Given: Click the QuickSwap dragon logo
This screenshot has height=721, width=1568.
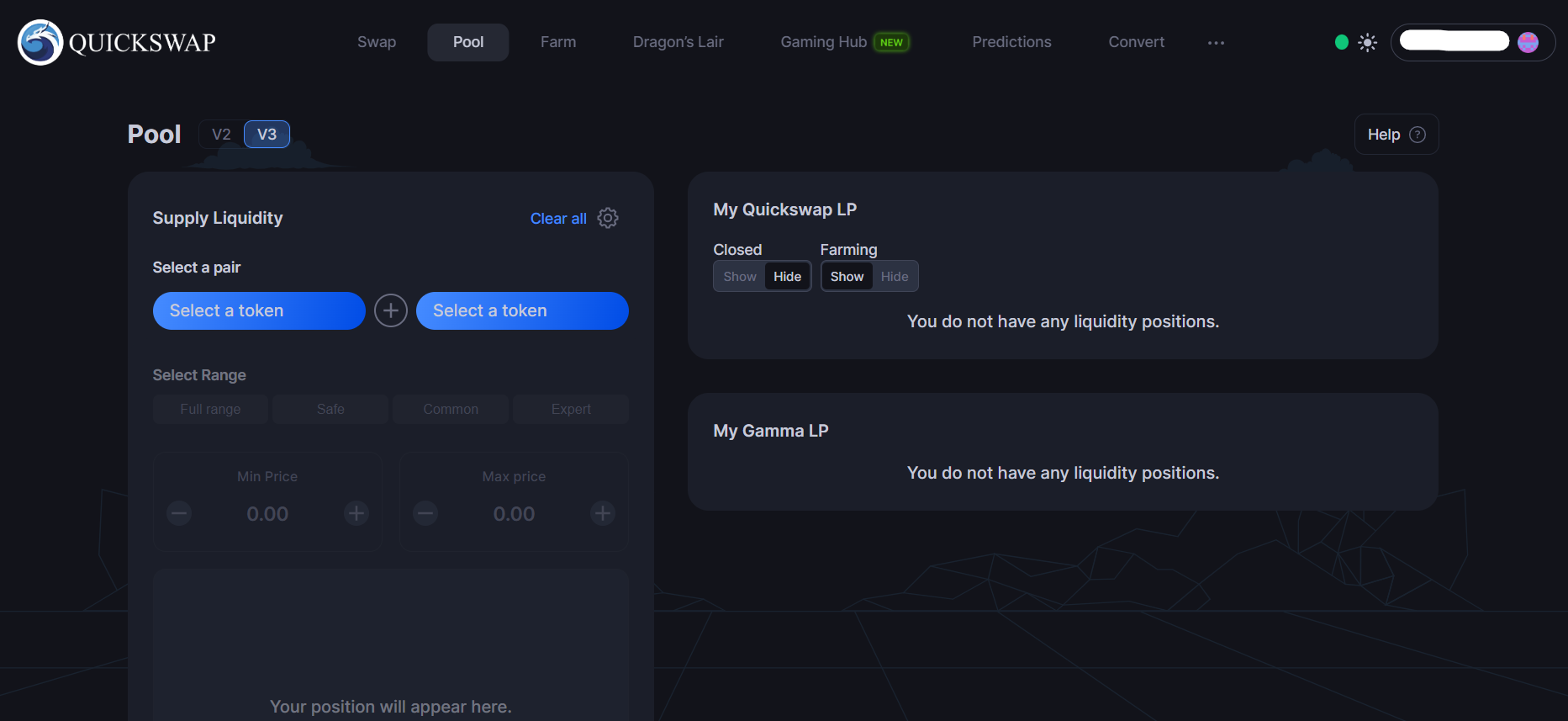Looking at the screenshot, I should pyautogui.click(x=40, y=42).
